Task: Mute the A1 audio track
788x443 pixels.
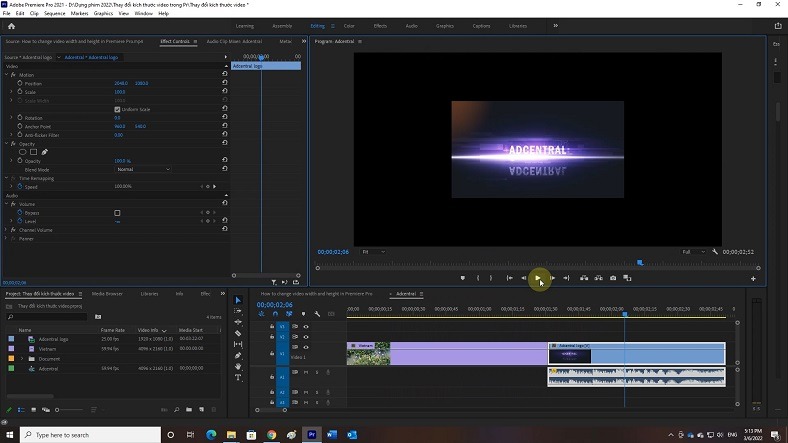Action: (306, 372)
